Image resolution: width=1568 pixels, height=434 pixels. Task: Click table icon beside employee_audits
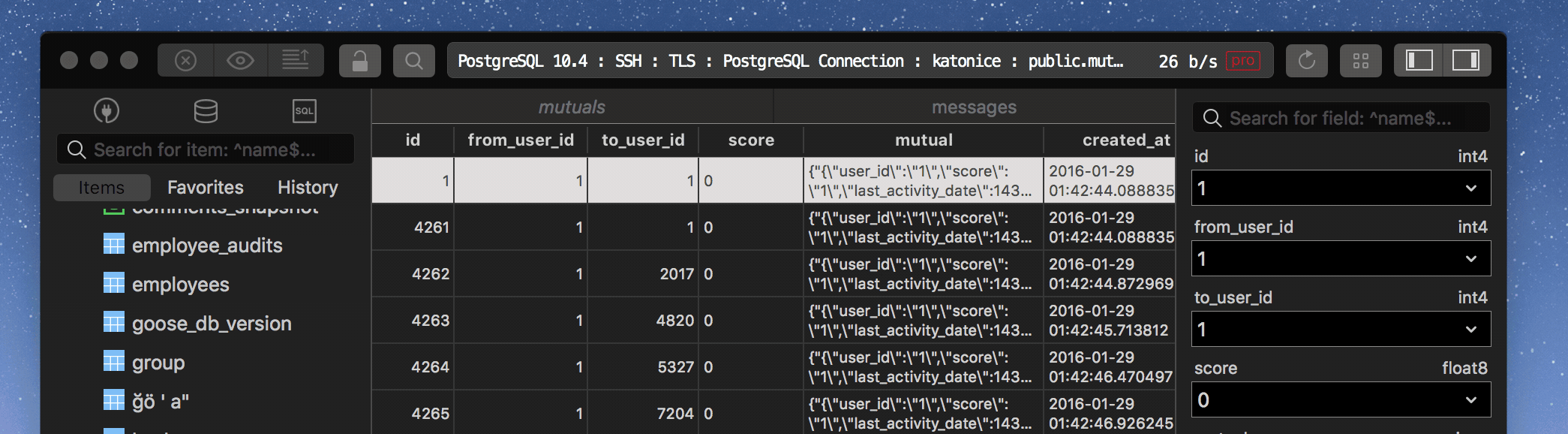click(x=113, y=244)
